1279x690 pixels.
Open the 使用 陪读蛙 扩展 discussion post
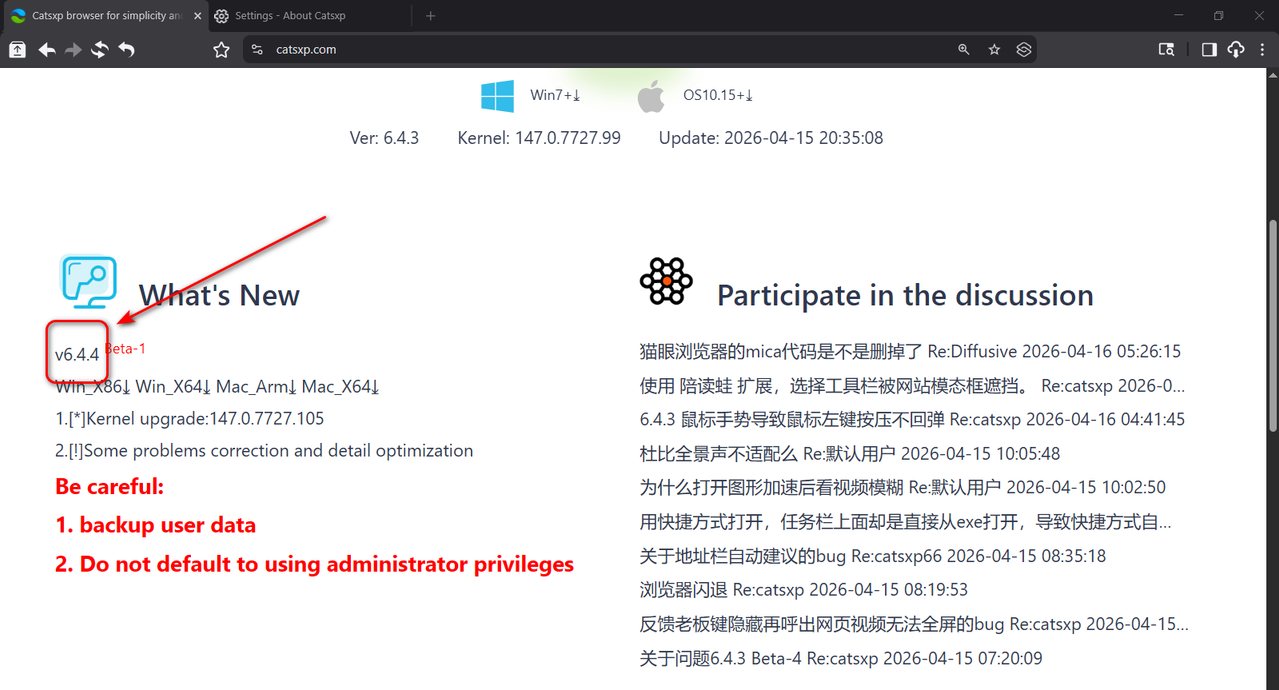coord(912,386)
